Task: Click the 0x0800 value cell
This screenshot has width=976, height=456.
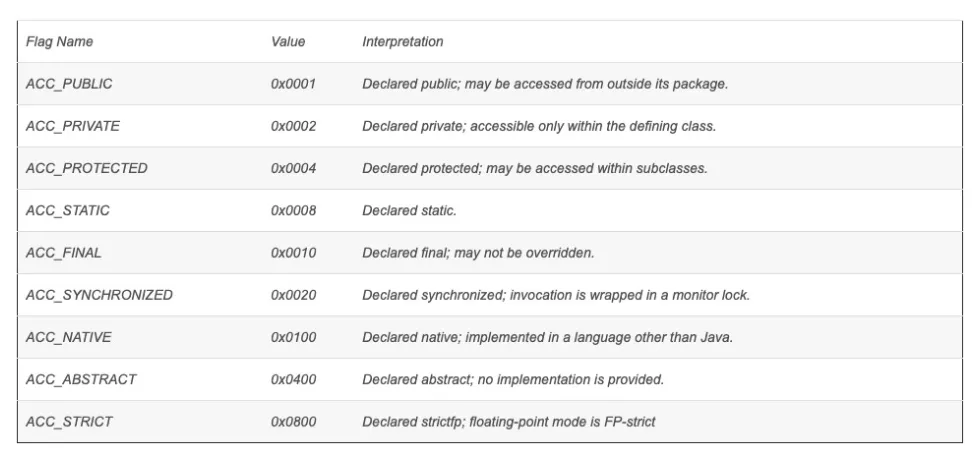Action: 293,422
